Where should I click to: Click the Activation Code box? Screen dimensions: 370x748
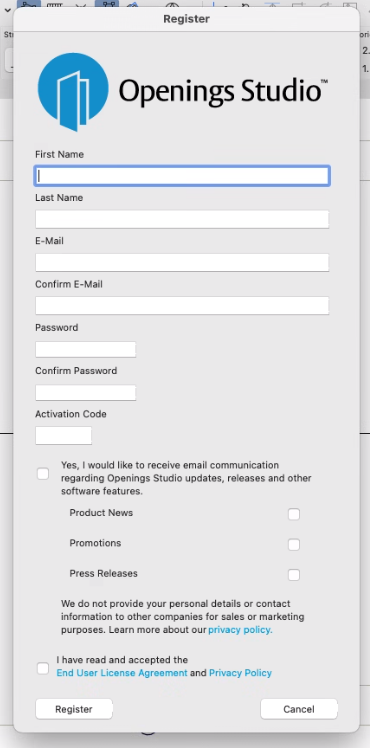(63, 436)
